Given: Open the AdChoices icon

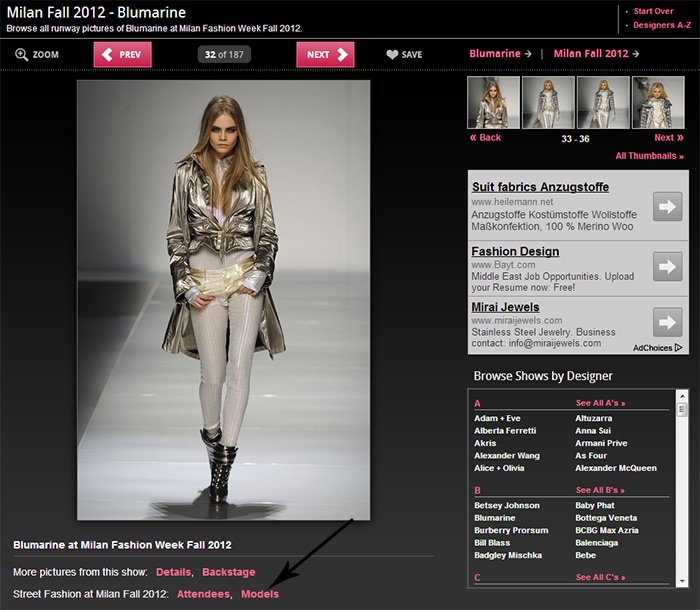Looking at the screenshot, I should [x=678, y=348].
